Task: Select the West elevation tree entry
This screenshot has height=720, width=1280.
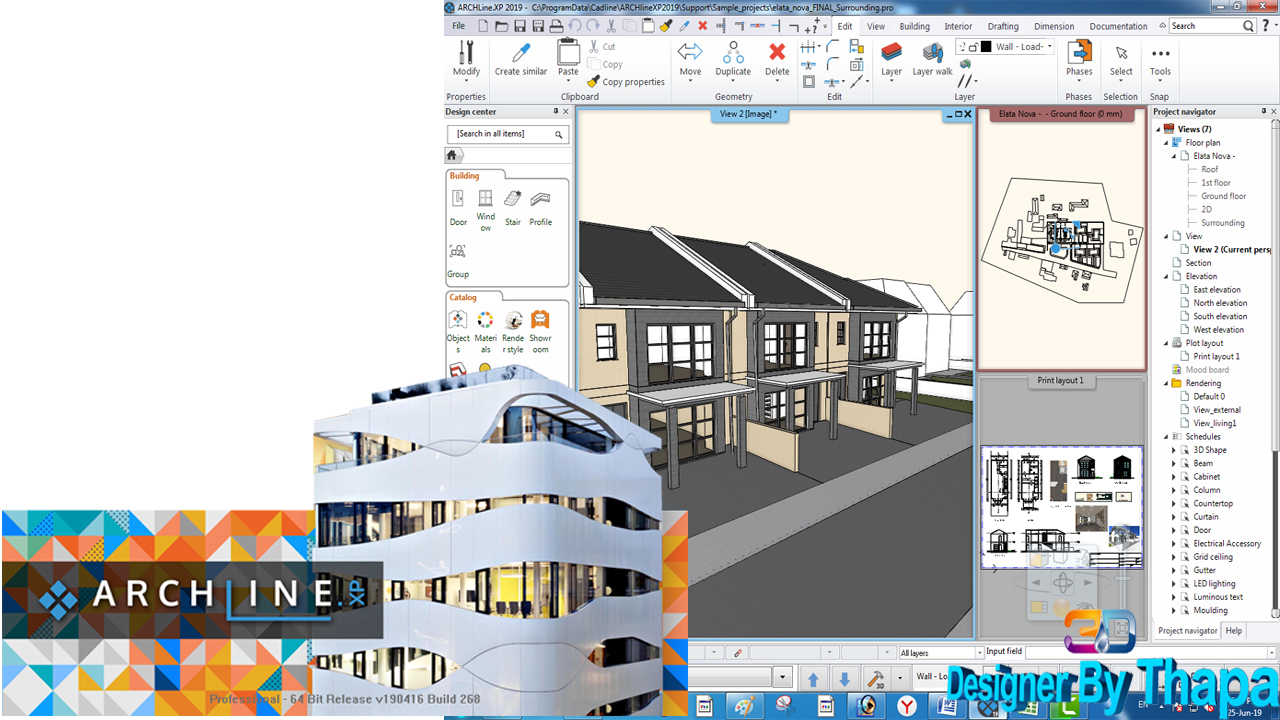Action: click(x=1218, y=330)
